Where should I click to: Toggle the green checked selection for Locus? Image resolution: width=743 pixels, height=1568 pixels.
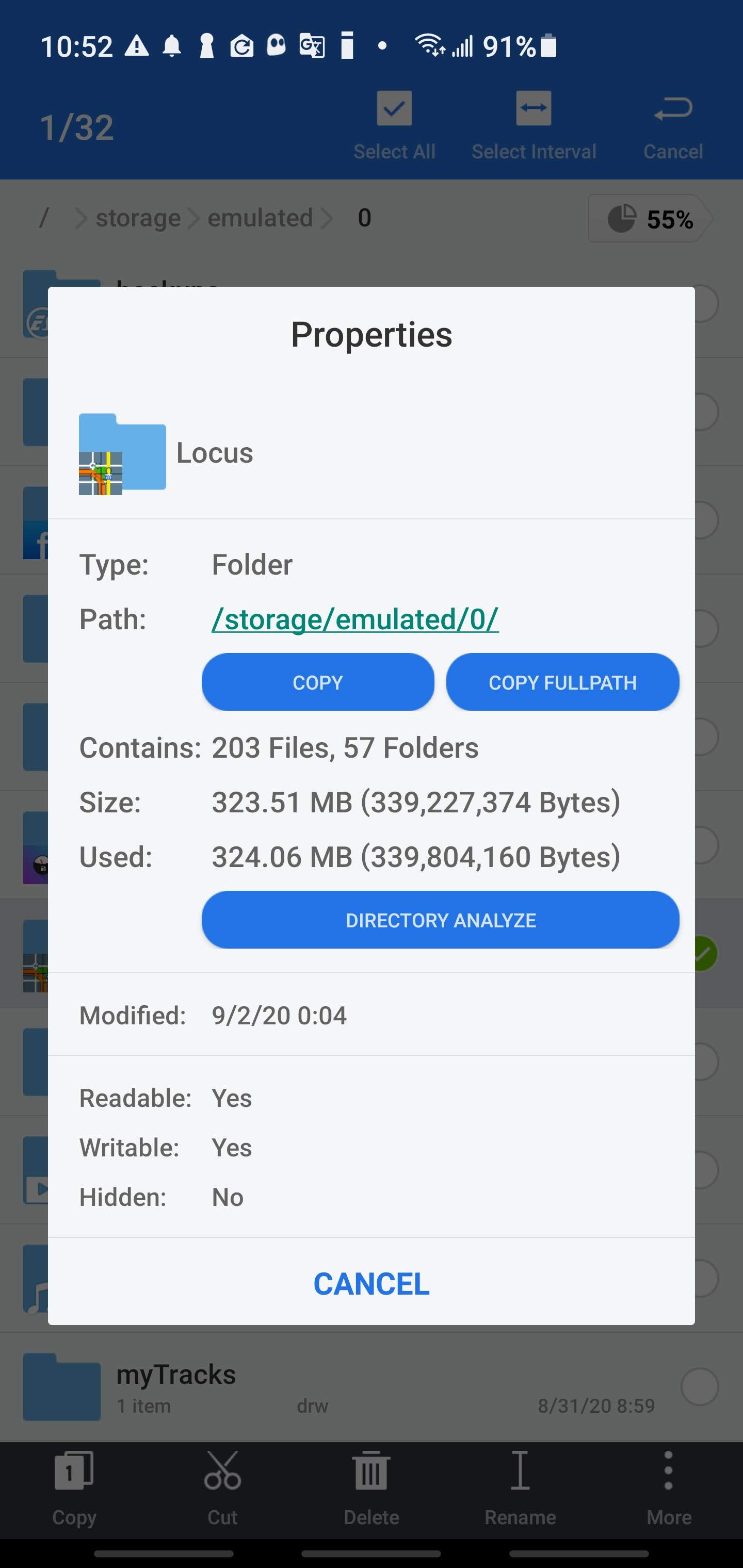pyautogui.click(x=705, y=953)
